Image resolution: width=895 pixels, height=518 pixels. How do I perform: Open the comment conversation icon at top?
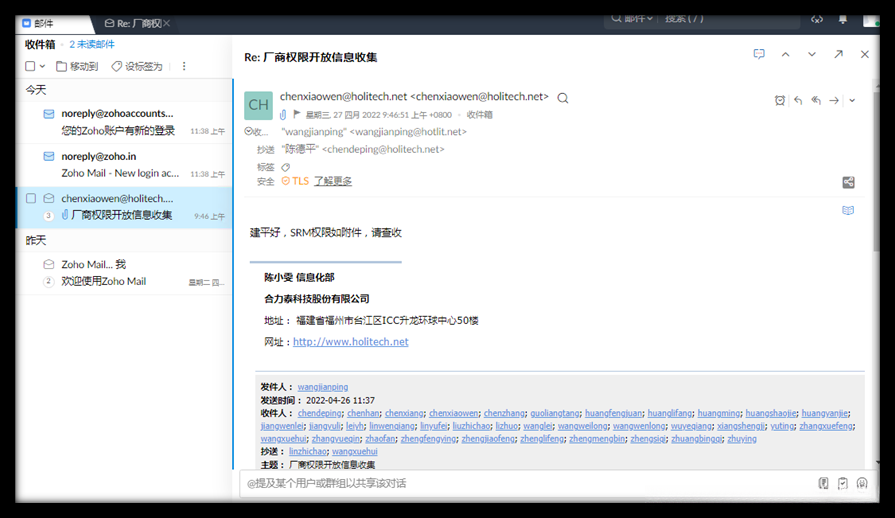point(759,54)
